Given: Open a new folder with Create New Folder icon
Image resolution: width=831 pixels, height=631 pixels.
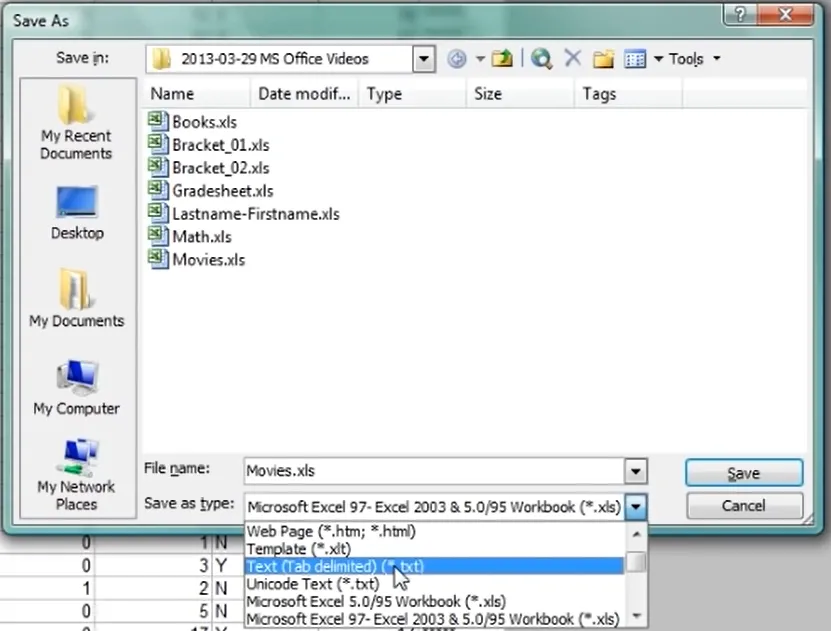Looking at the screenshot, I should tap(603, 58).
